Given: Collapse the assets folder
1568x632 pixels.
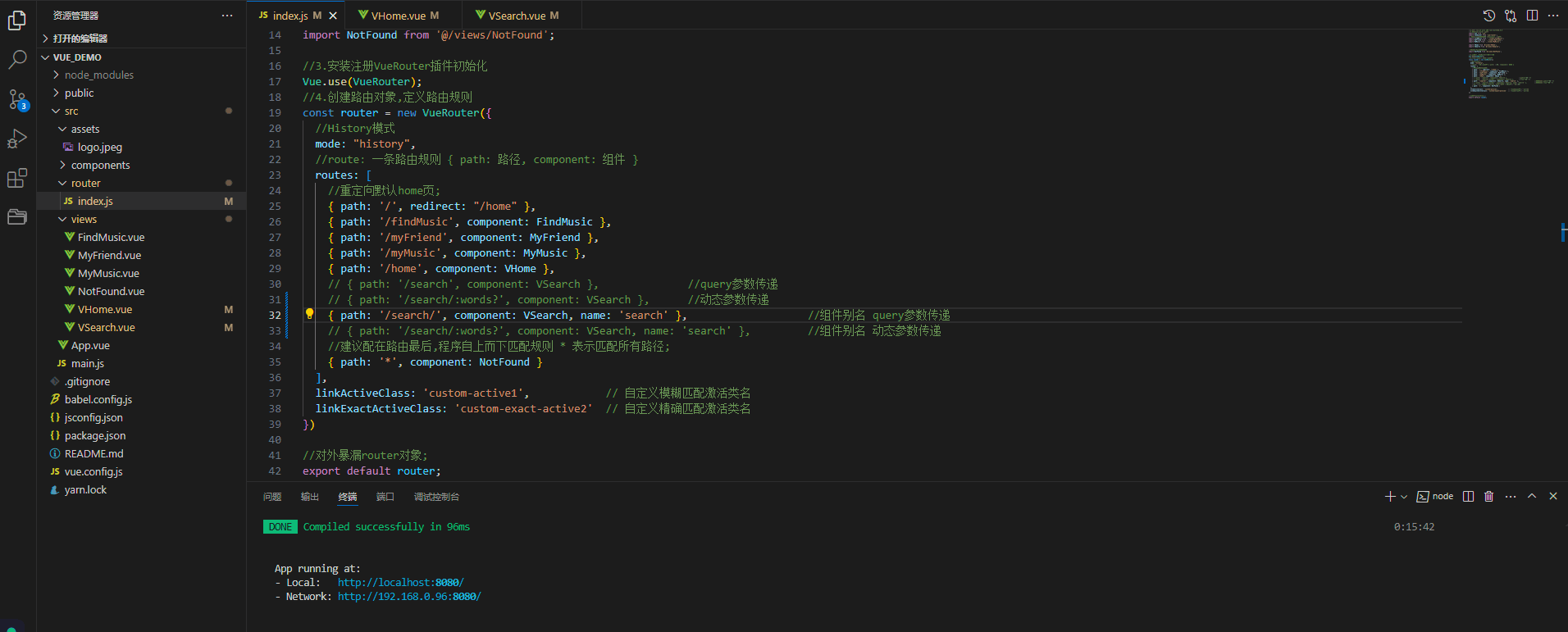Looking at the screenshot, I should point(142,130).
